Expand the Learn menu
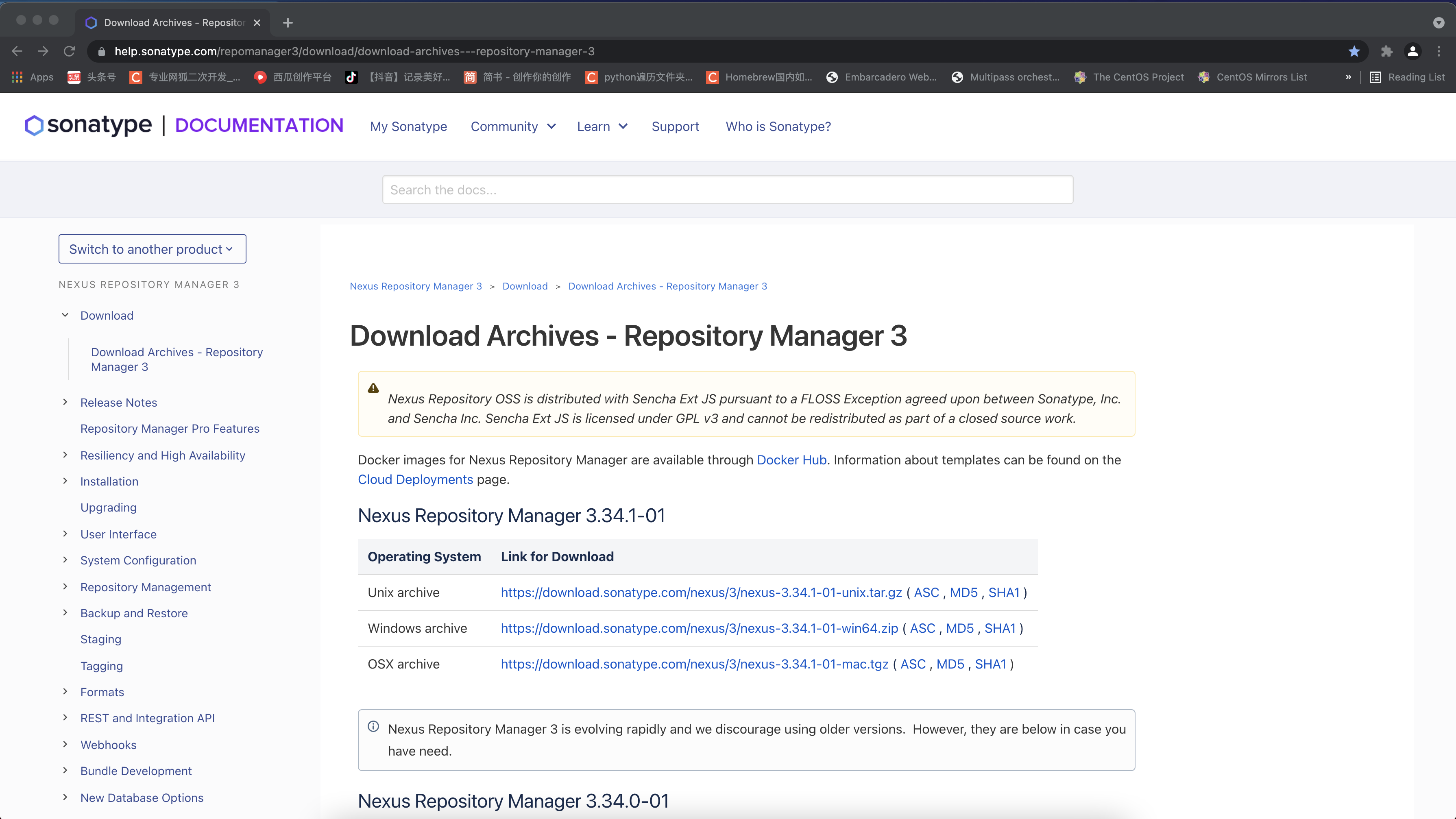 point(602,126)
